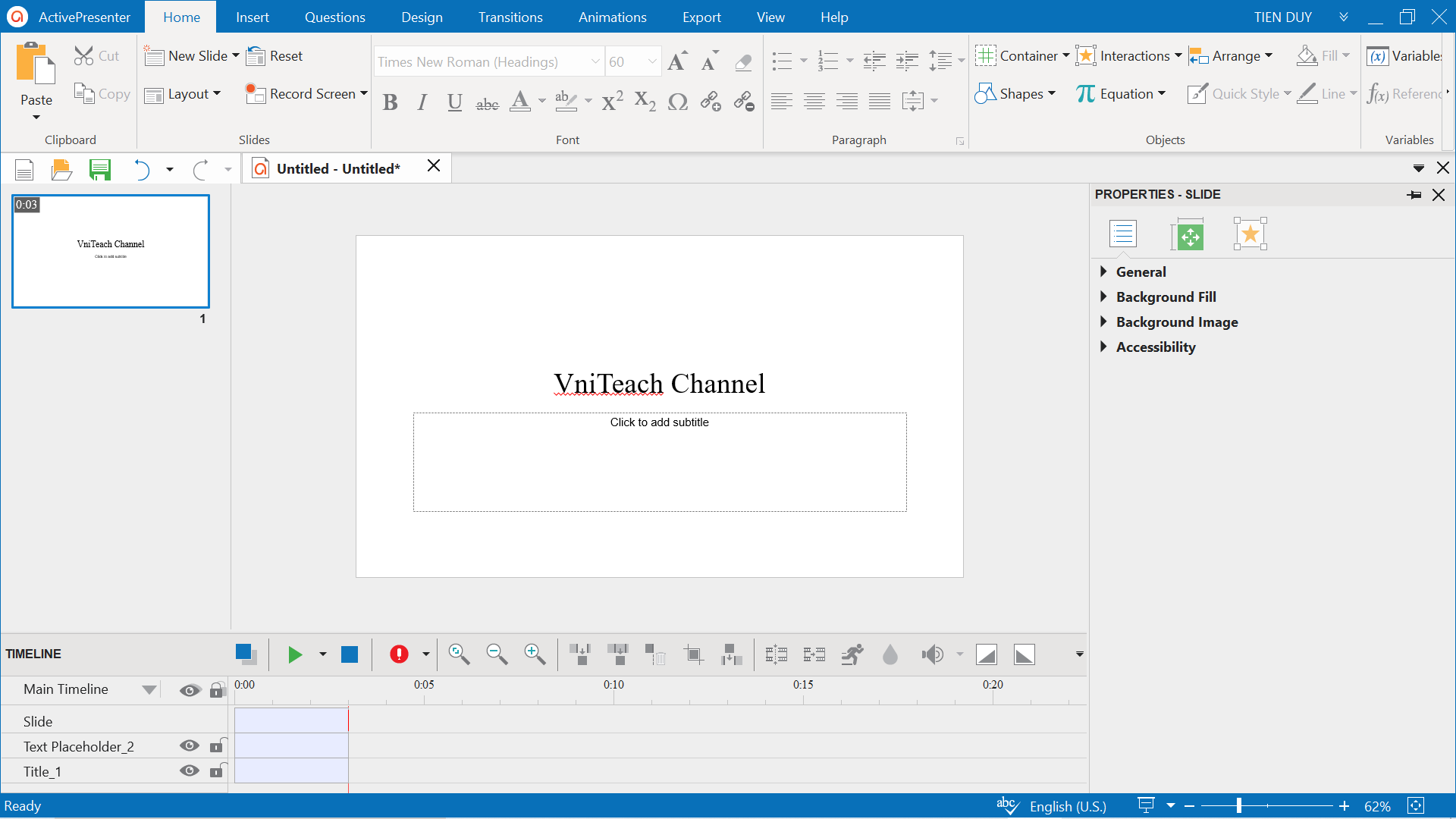The image size is (1456, 819).
Task: Center-align the paragraph text
Action: (814, 101)
